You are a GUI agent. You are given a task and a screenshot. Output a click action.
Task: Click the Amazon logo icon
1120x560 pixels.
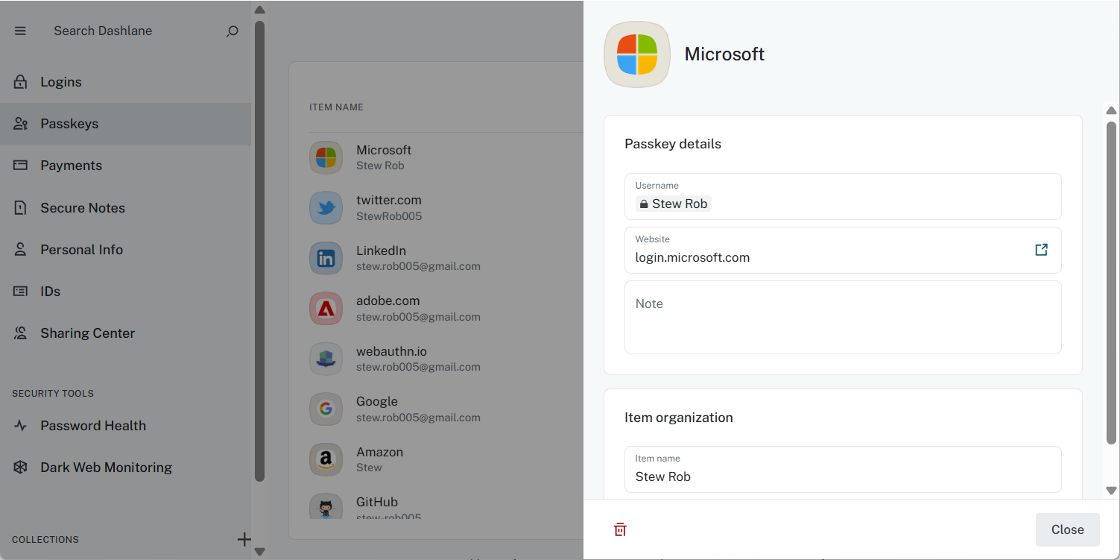(x=326, y=459)
